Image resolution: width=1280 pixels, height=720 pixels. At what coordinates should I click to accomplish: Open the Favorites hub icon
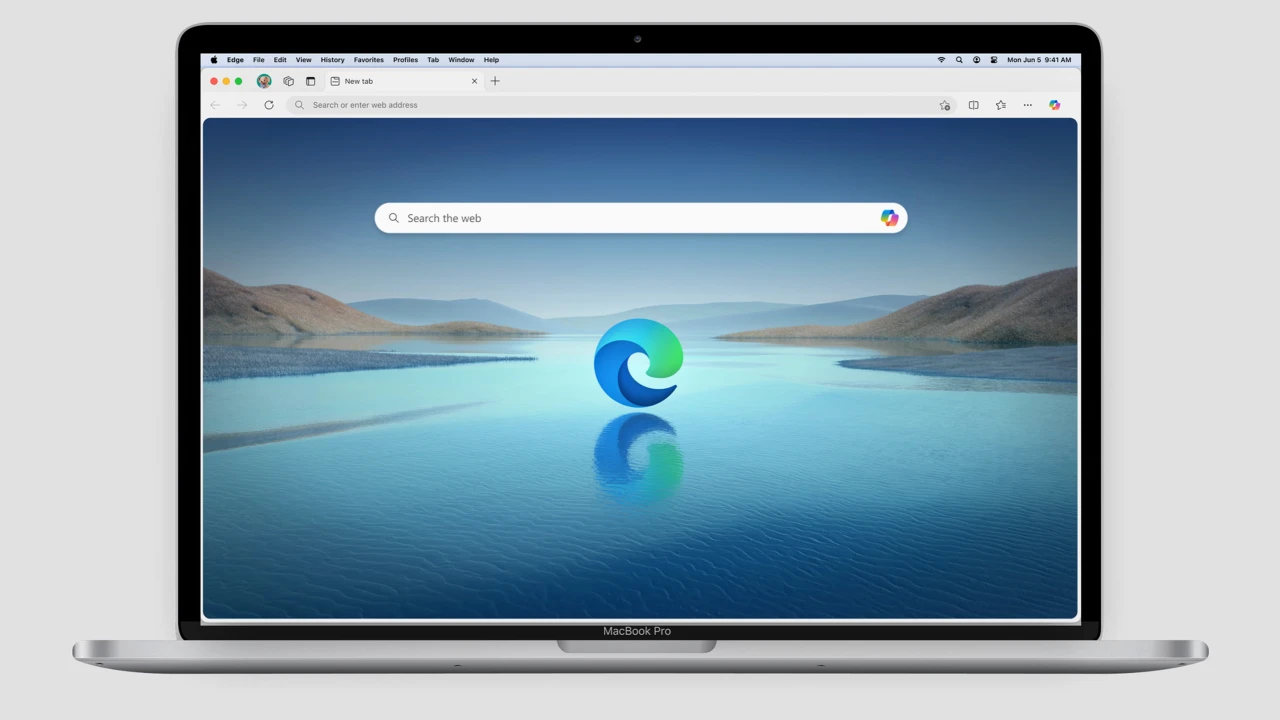[1000, 105]
